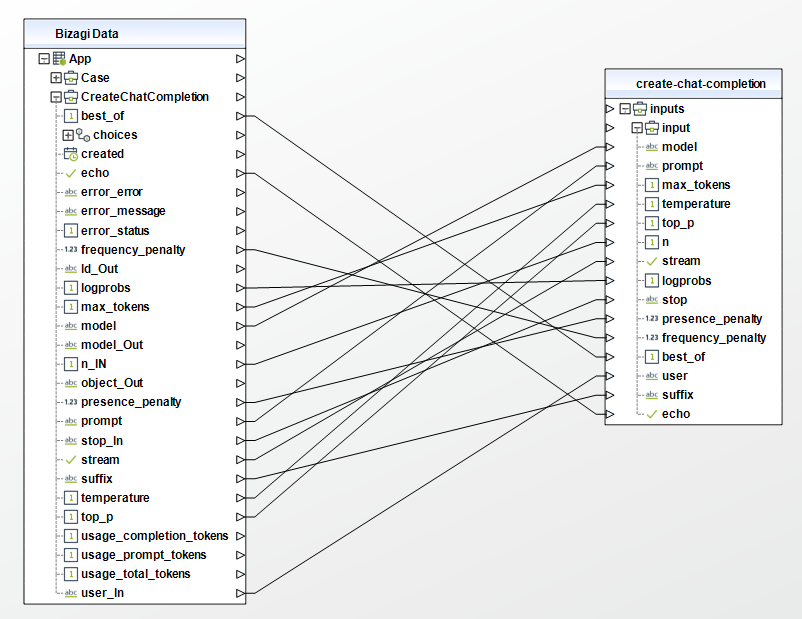The image size is (802, 619).
Task: Click the n input connector in create-chat-completion
Action: [x=610, y=242]
